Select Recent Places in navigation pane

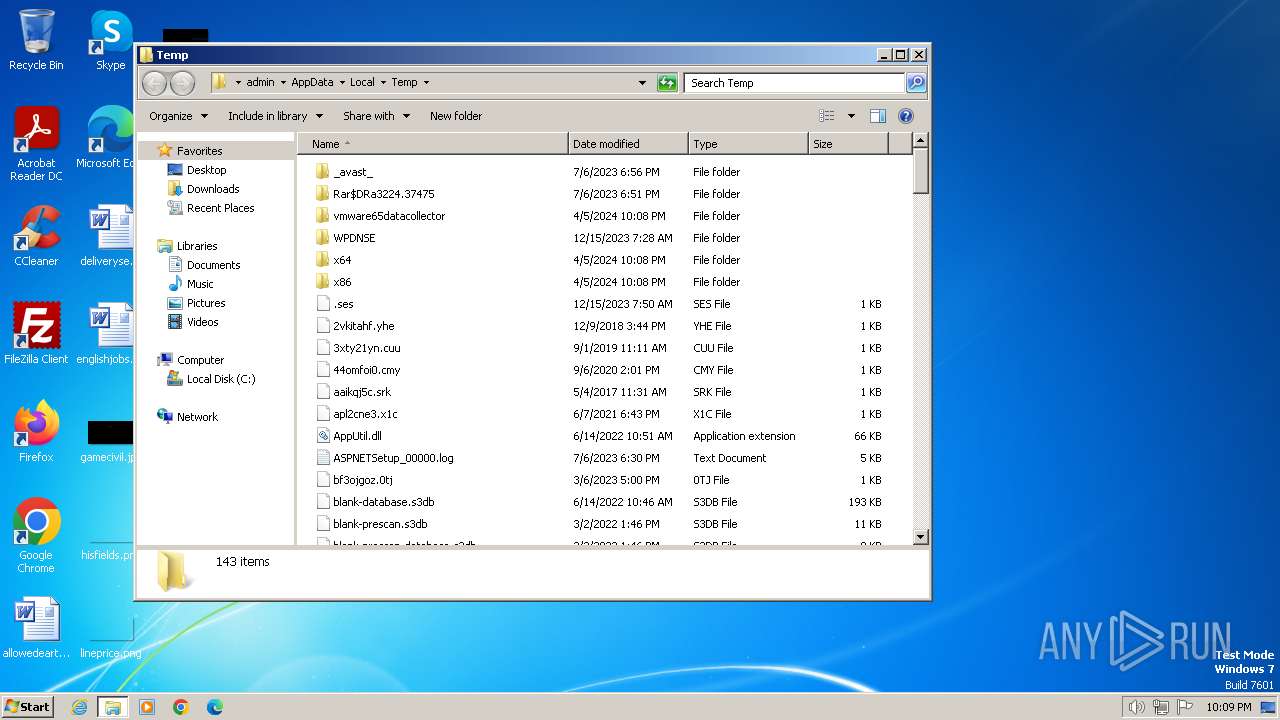220,208
